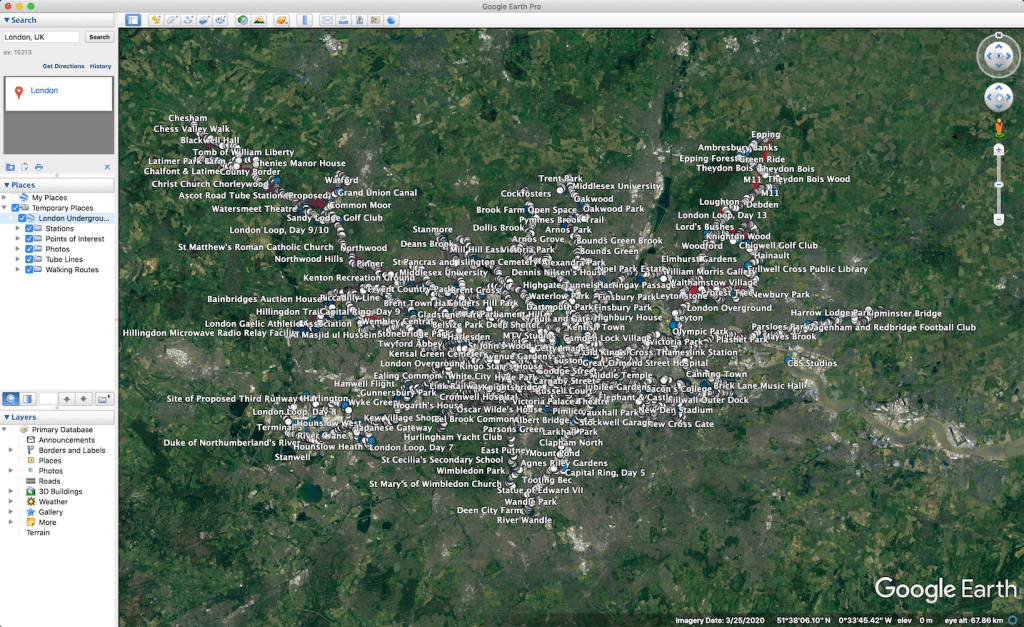Expand the Points of Interest folder
Image resolution: width=1024 pixels, height=627 pixels.
click(18, 238)
